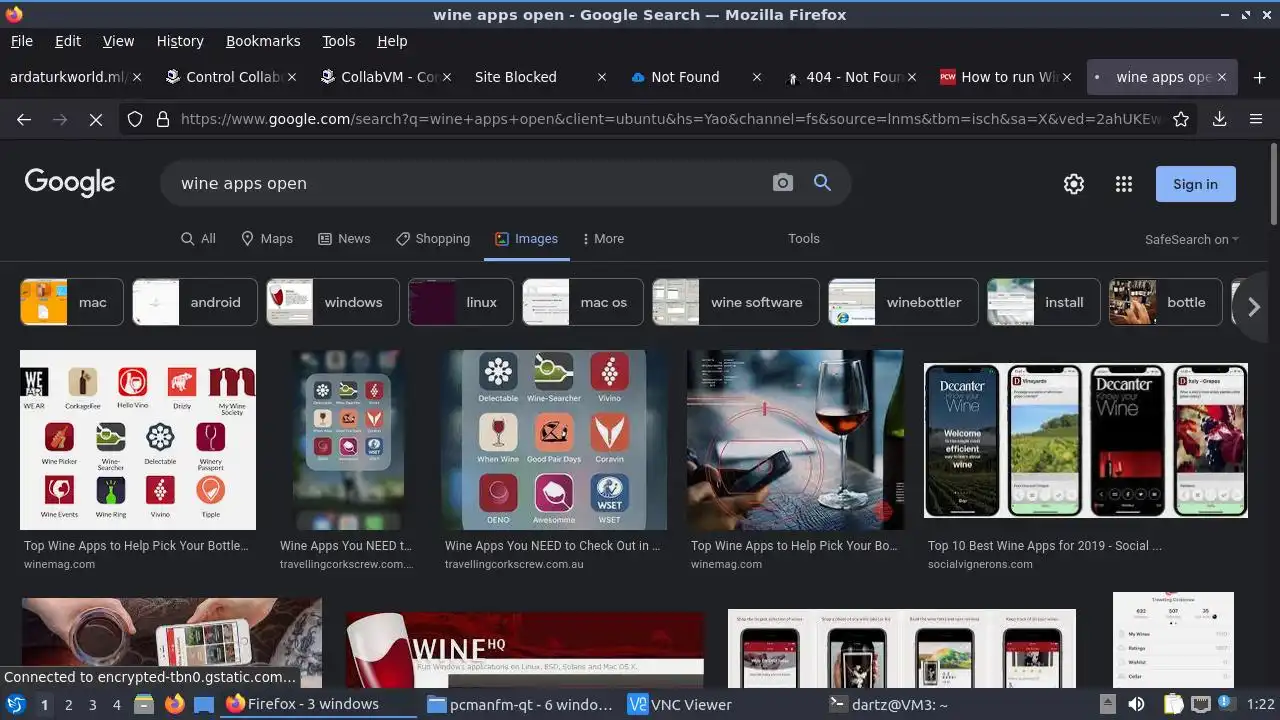Screen dimensions: 1280x720
Task: Click the Google Sign in button
Action: tap(1196, 184)
